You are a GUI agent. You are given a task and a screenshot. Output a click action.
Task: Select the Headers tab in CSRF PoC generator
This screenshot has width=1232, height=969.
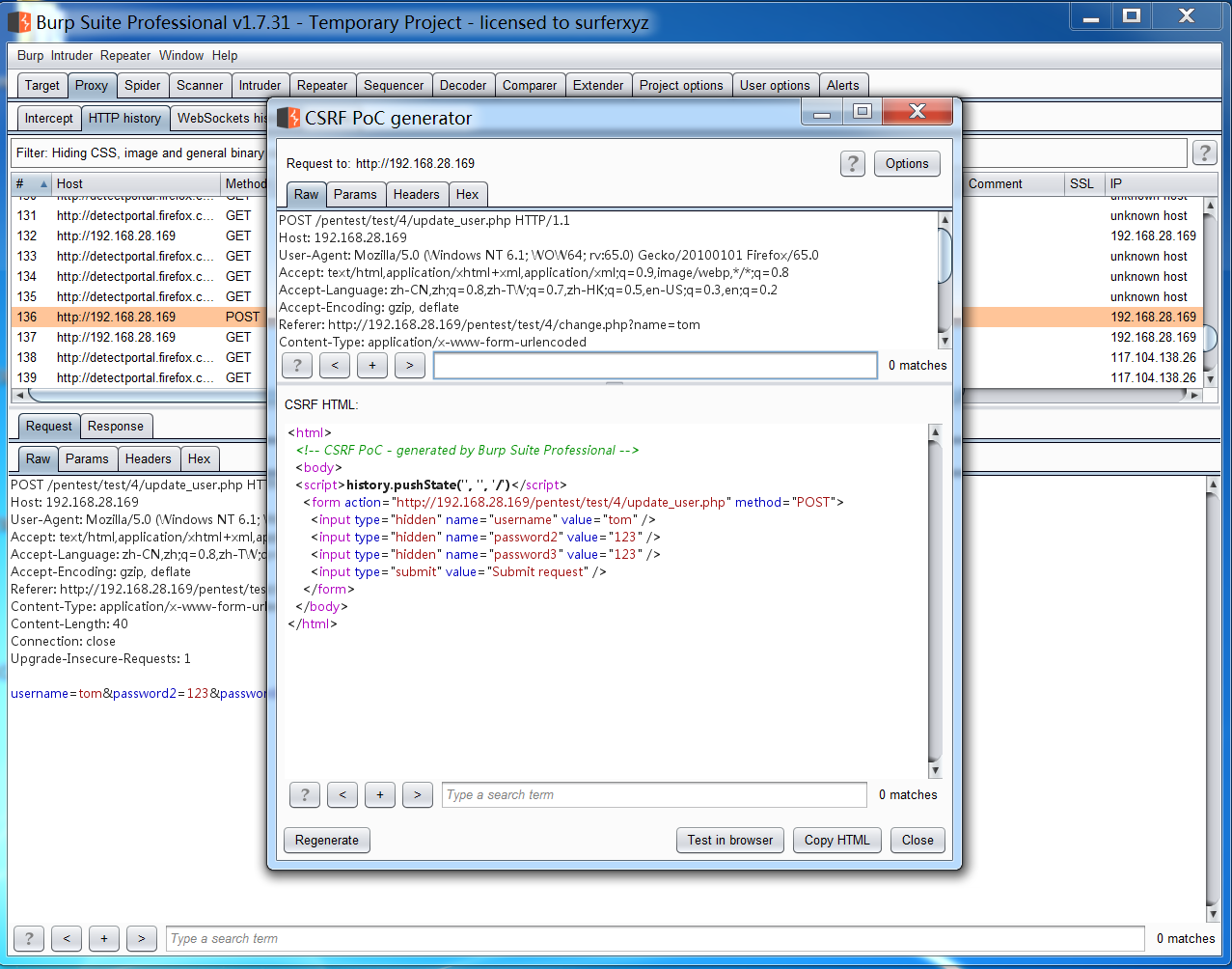[x=416, y=194]
